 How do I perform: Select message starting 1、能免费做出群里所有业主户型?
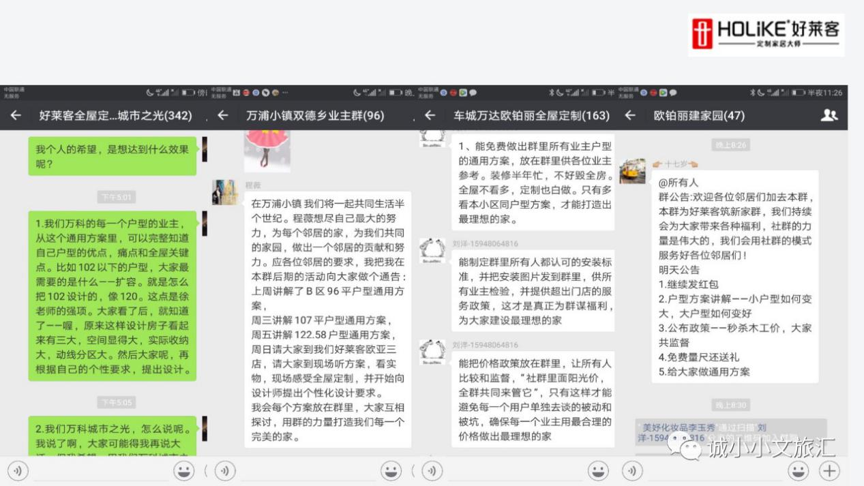pos(533,182)
